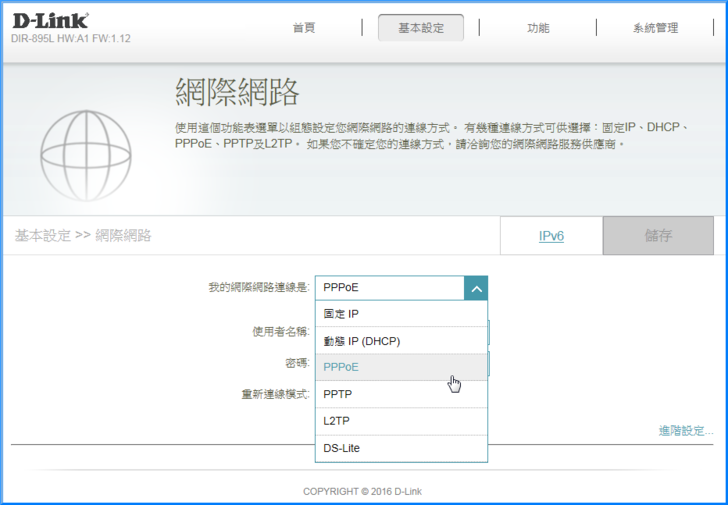This screenshot has height=505, width=728.
Task: Go to the 系統管理 tab
Action: [x=655, y=28]
